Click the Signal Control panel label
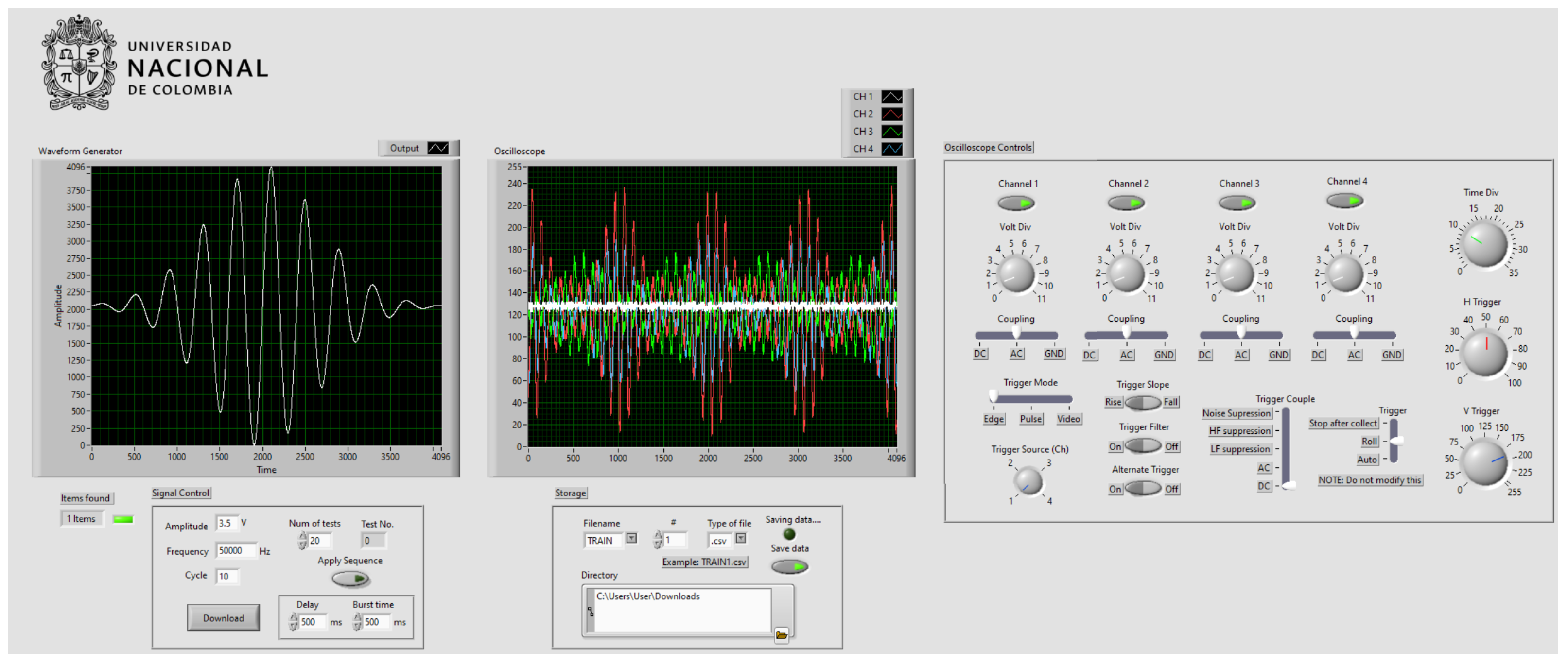 [x=181, y=493]
